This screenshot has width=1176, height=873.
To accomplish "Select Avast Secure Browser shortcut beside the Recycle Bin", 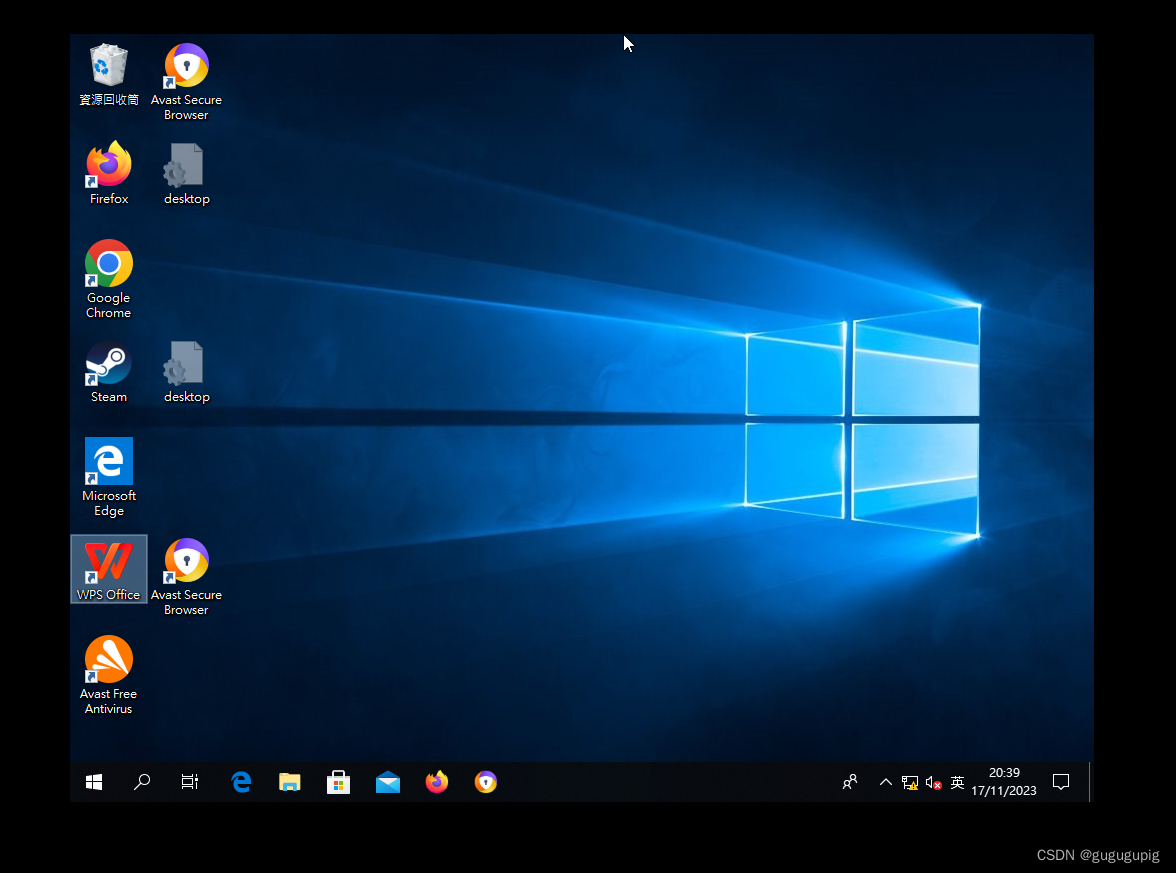I will (186, 82).
